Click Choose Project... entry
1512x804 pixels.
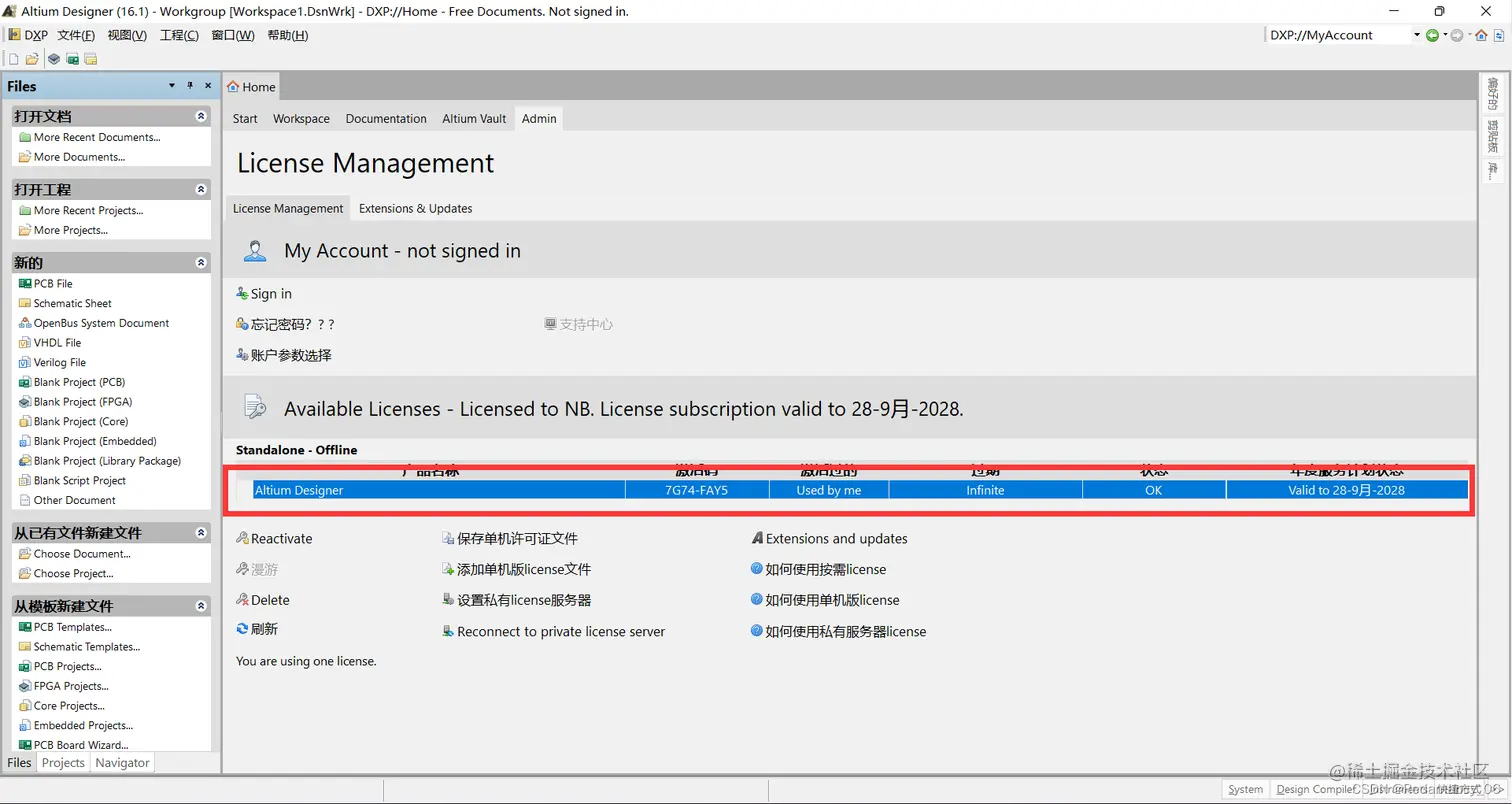pyautogui.click(x=66, y=573)
